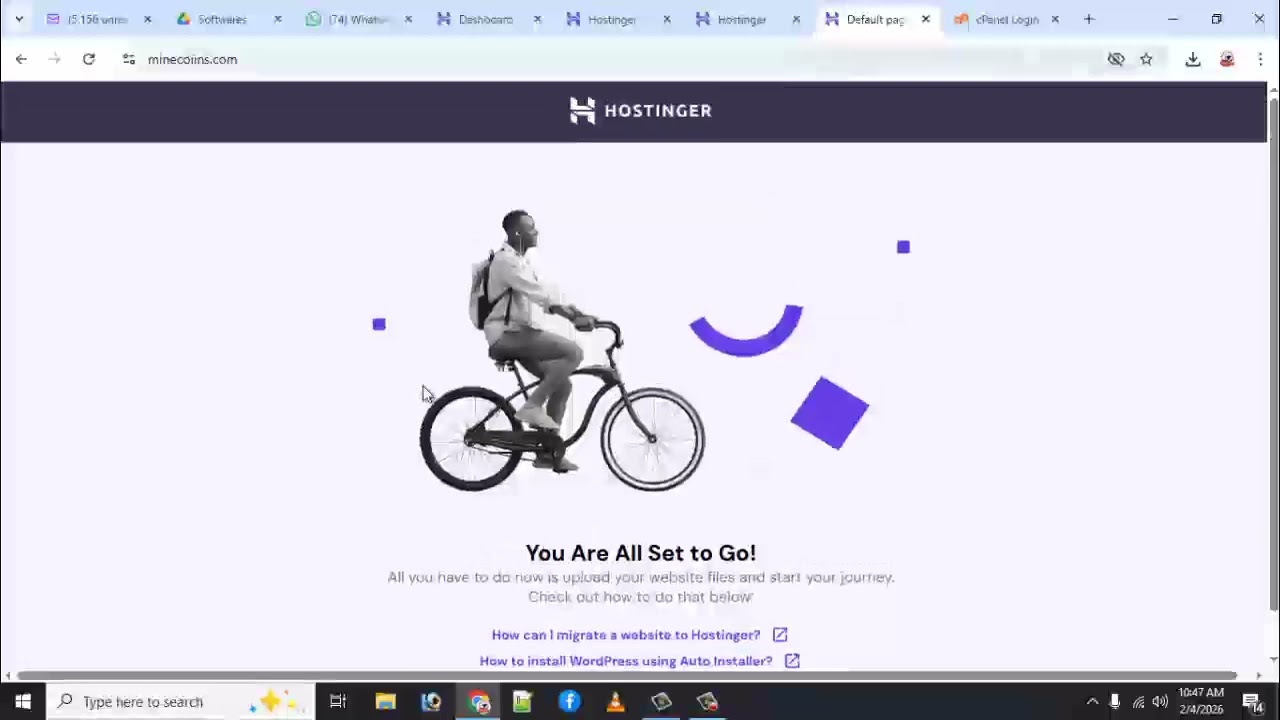Open the notification center icon

click(x=1251, y=702)
